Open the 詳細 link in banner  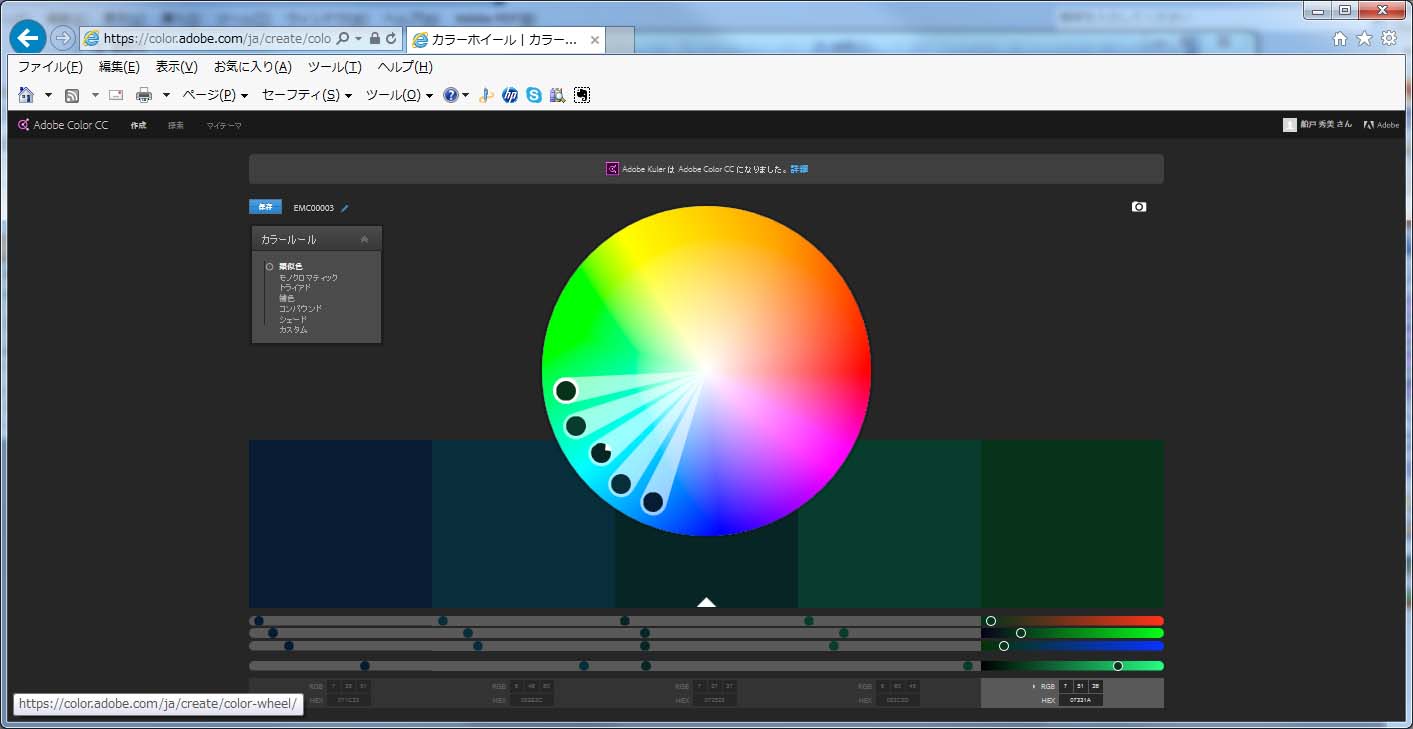(x=799, y=169)
